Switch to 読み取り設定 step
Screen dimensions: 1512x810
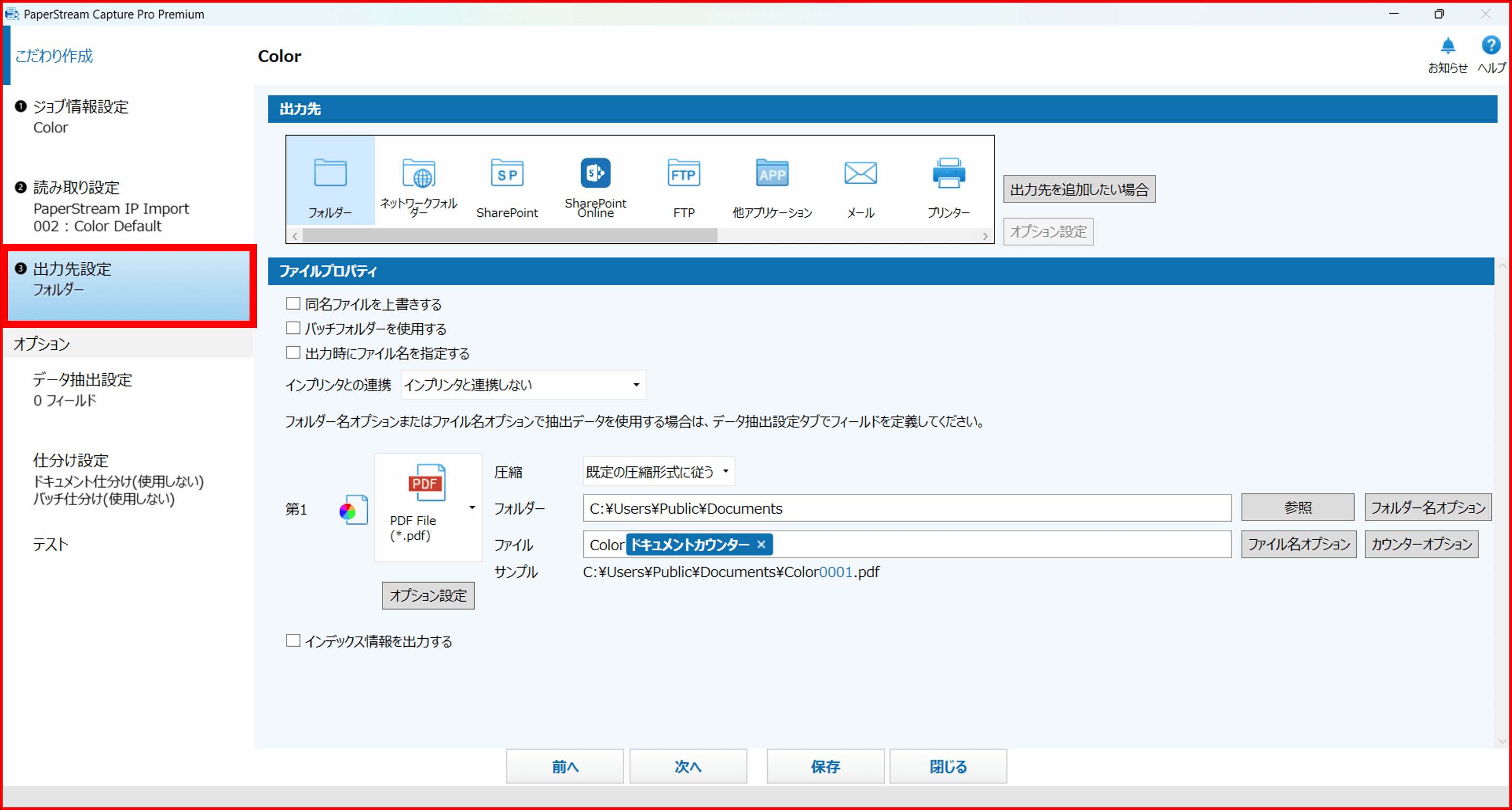click(76, 188)
